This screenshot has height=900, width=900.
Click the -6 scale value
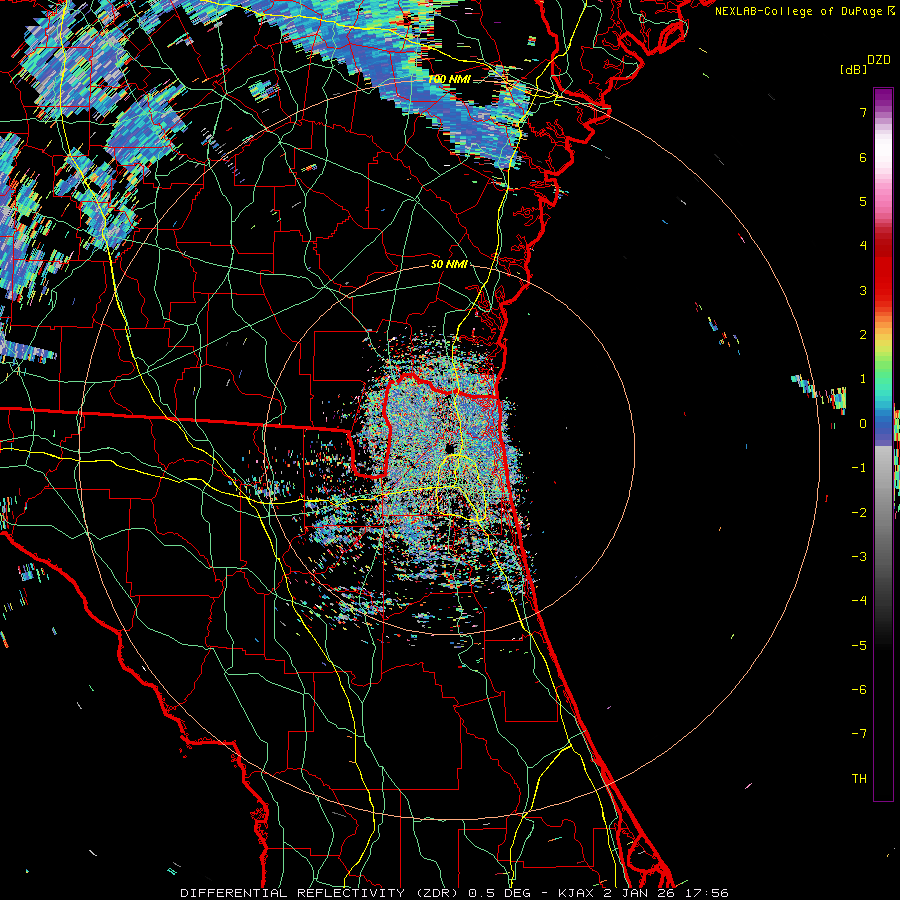(x=859, y=690)
